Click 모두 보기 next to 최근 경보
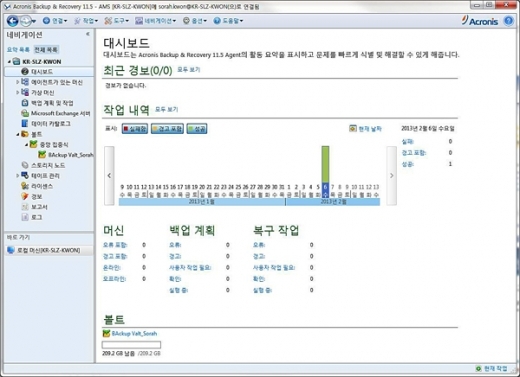 [x=188, y=70]
